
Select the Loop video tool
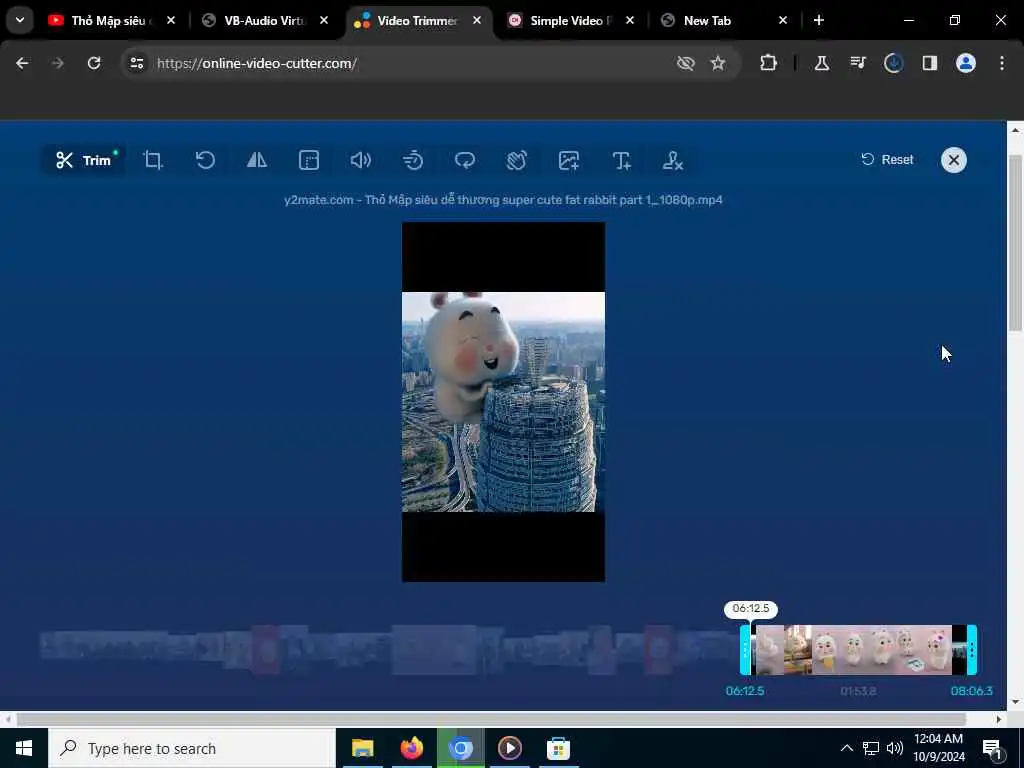coord(465,160)
